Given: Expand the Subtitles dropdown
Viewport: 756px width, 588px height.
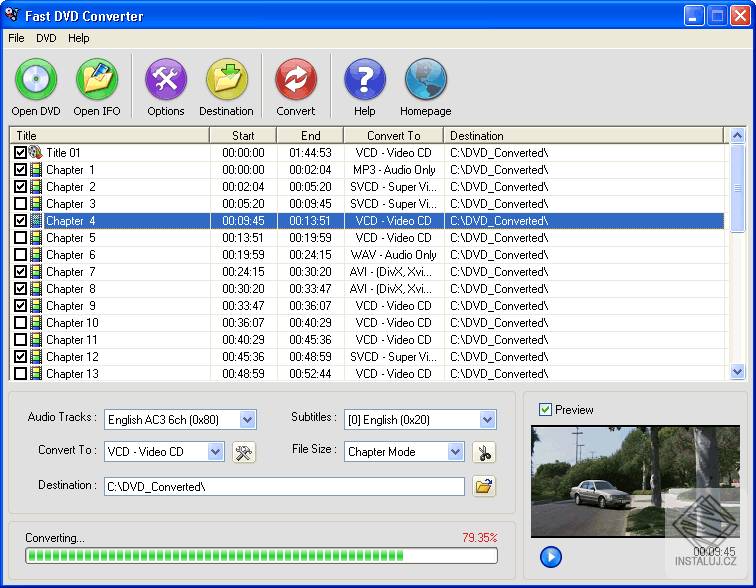Looking at the screenshot, I should (487, 419).
